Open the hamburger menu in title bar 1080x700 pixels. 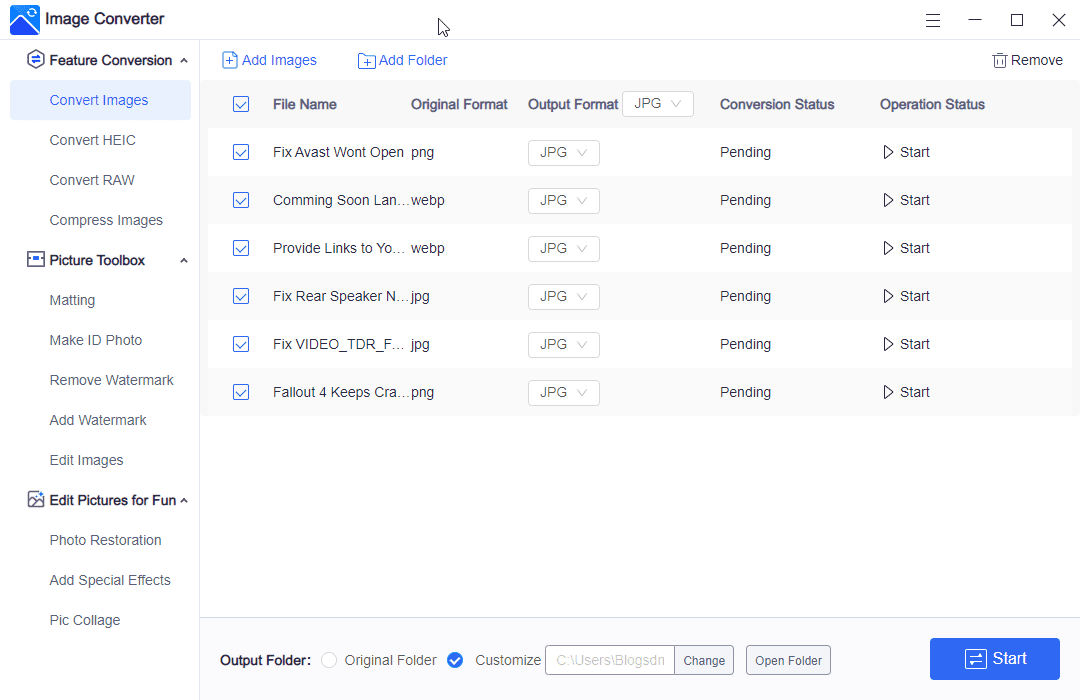(x=933, y=20)
